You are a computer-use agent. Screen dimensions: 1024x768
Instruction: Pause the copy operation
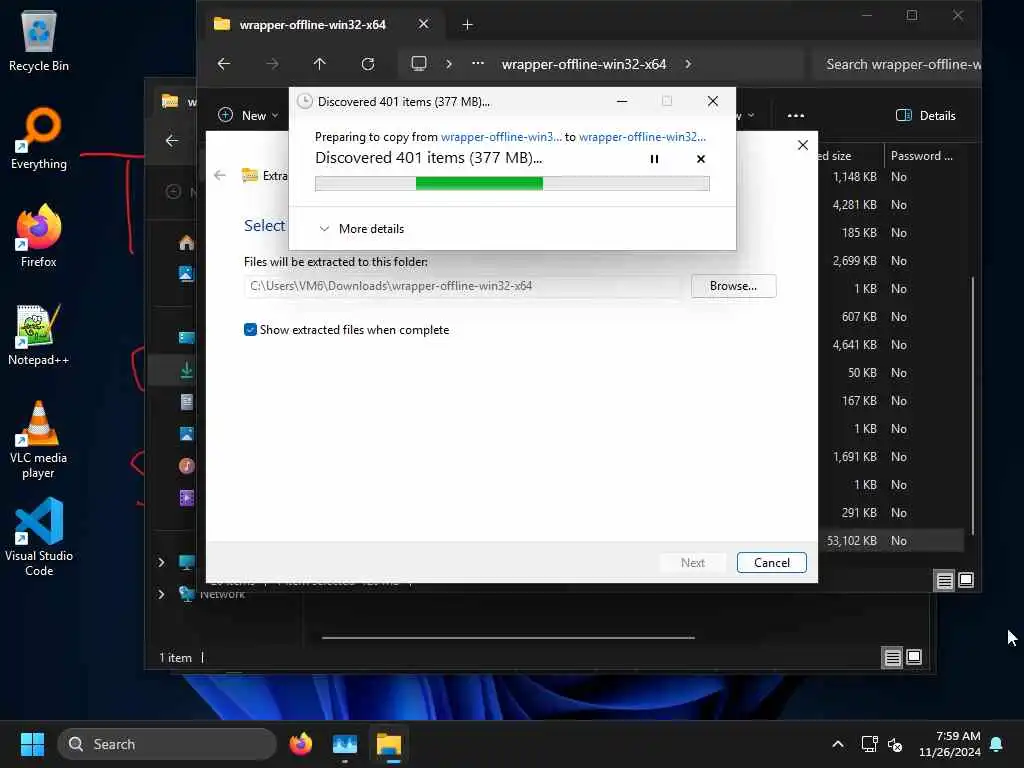point(654,159)
